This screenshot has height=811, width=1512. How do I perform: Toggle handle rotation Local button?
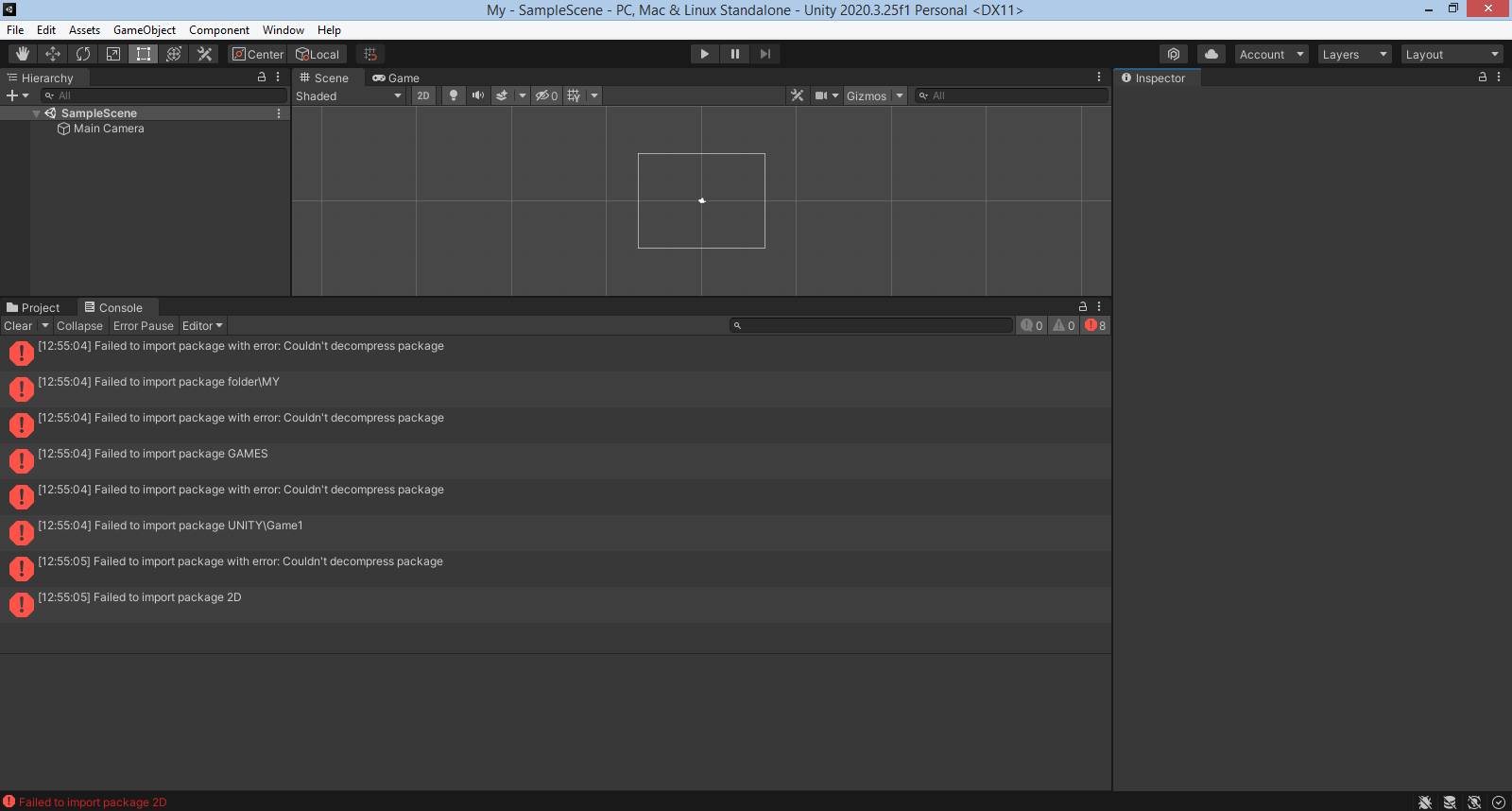click(318, 54)
